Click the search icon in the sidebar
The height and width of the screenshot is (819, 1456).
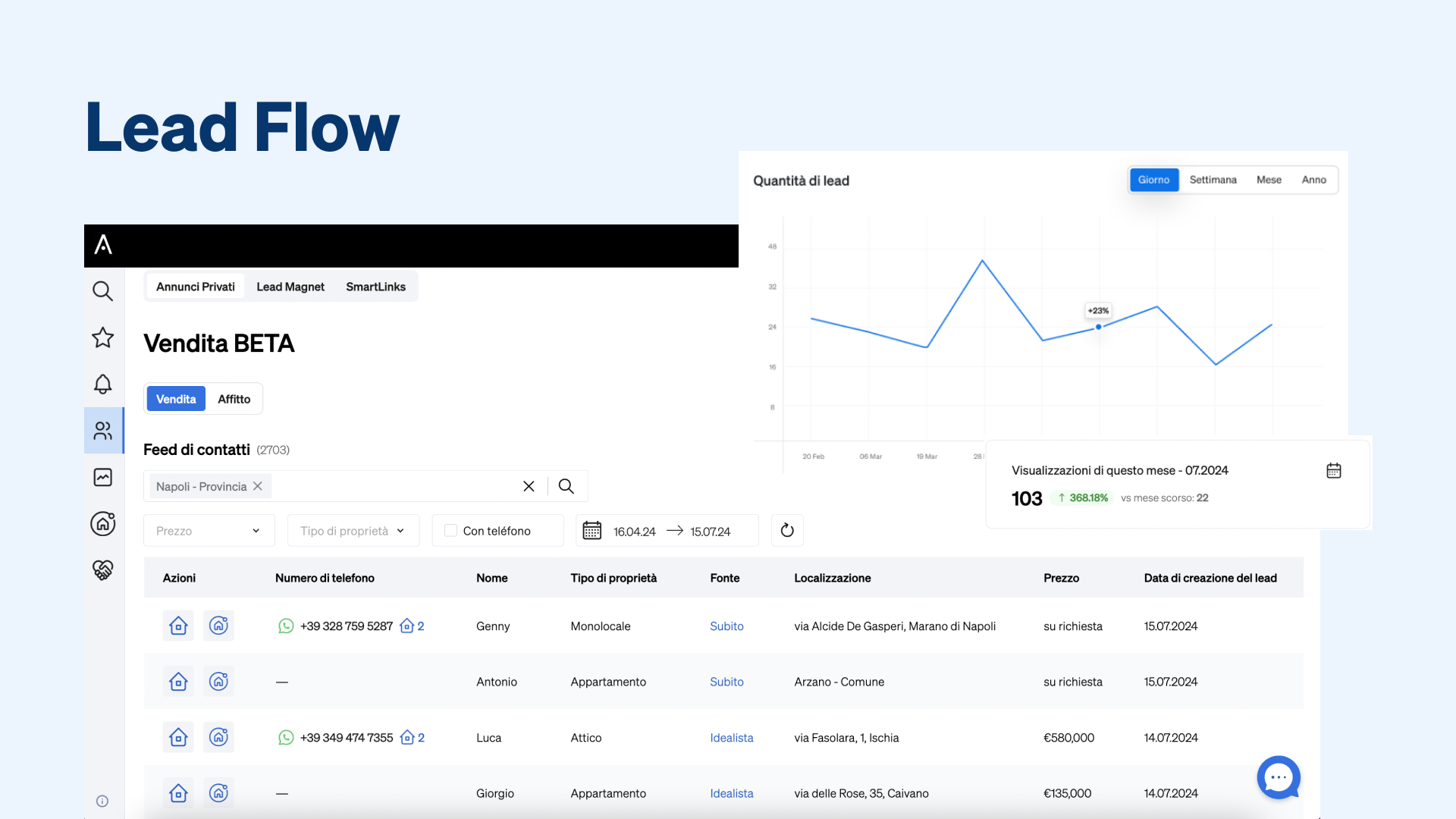[x=102, y=291]
